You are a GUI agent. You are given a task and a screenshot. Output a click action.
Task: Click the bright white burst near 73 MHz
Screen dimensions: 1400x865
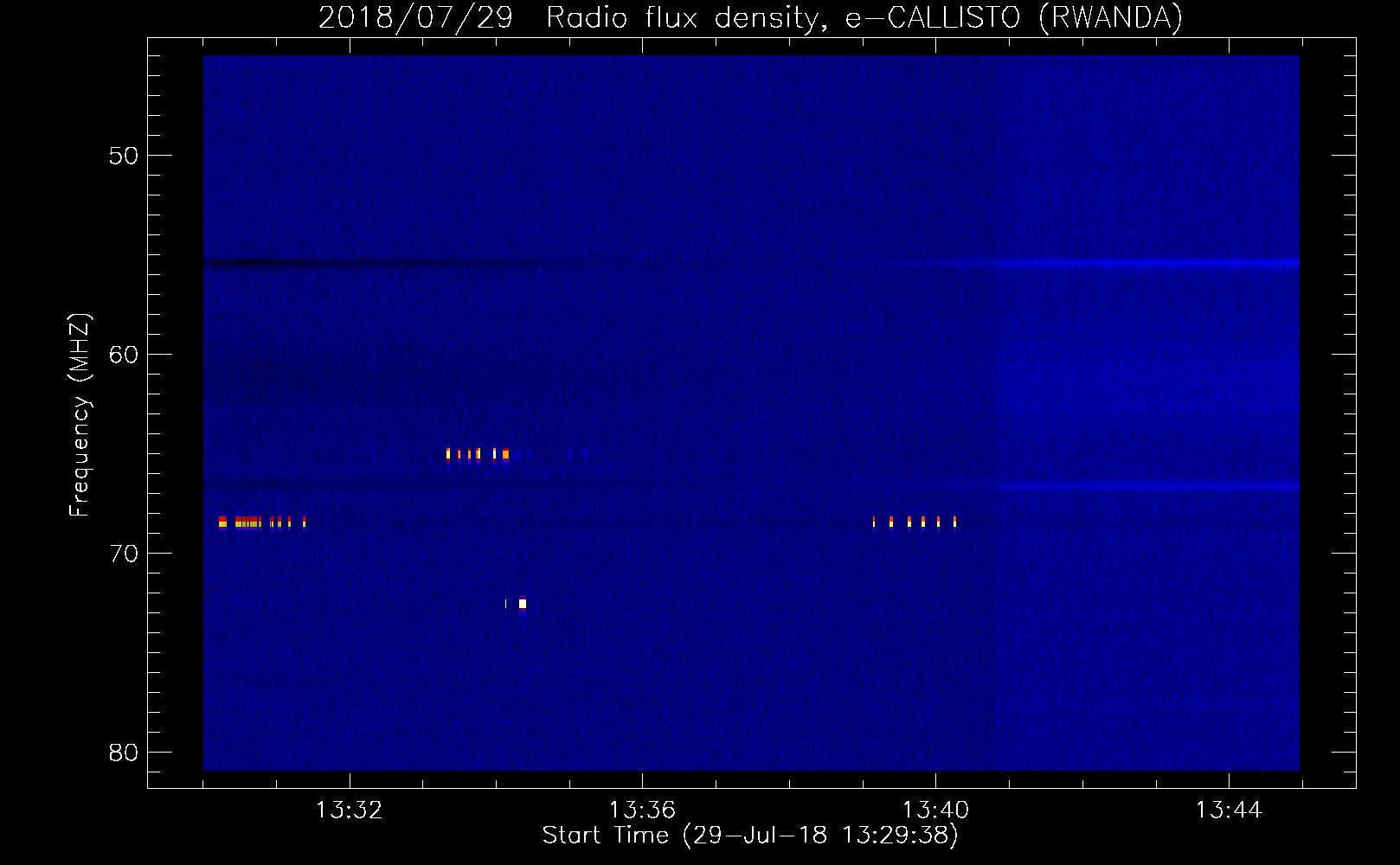tap(522, 604)
